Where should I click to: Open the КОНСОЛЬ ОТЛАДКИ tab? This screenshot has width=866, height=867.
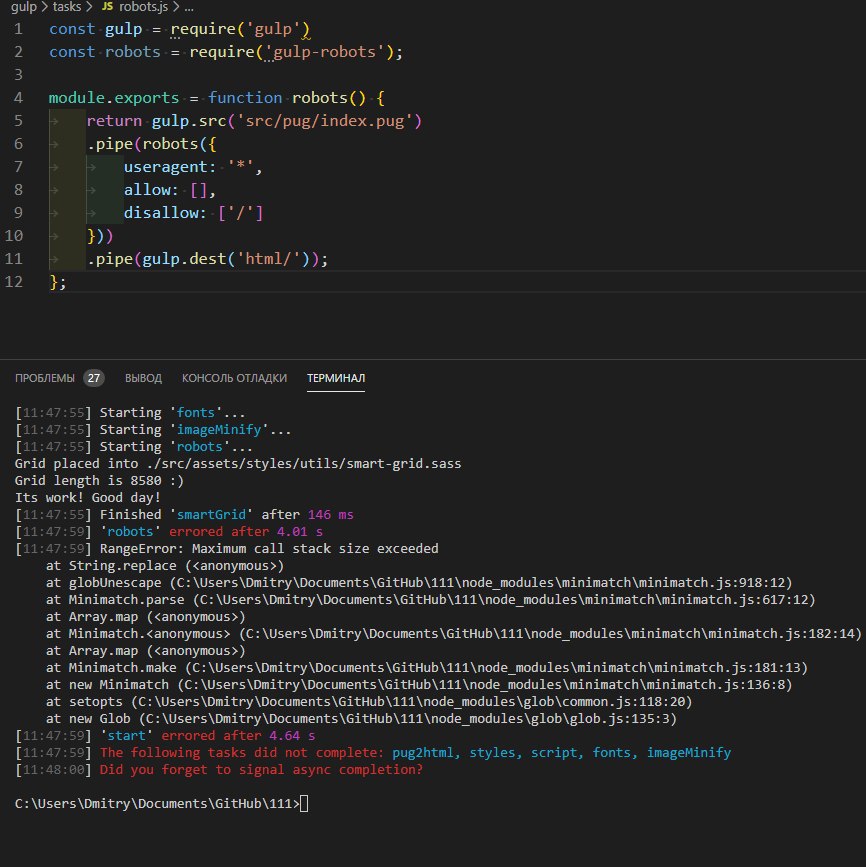pyautogui.click(x=234, y=378)
